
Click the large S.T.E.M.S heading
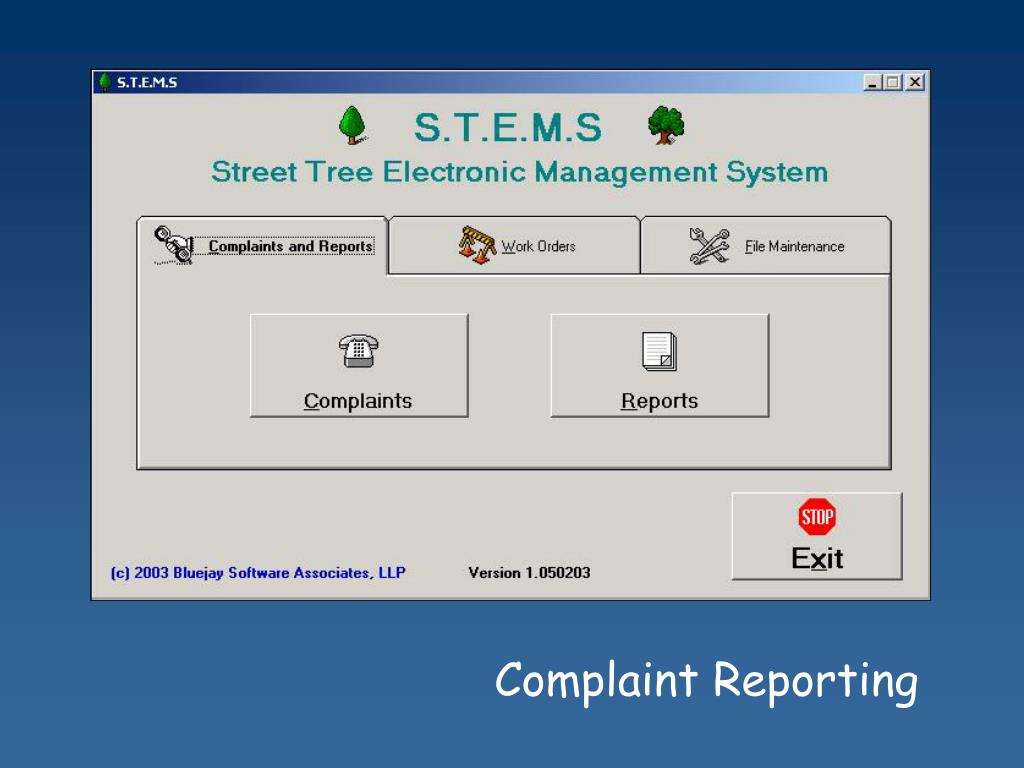point(507,127)
